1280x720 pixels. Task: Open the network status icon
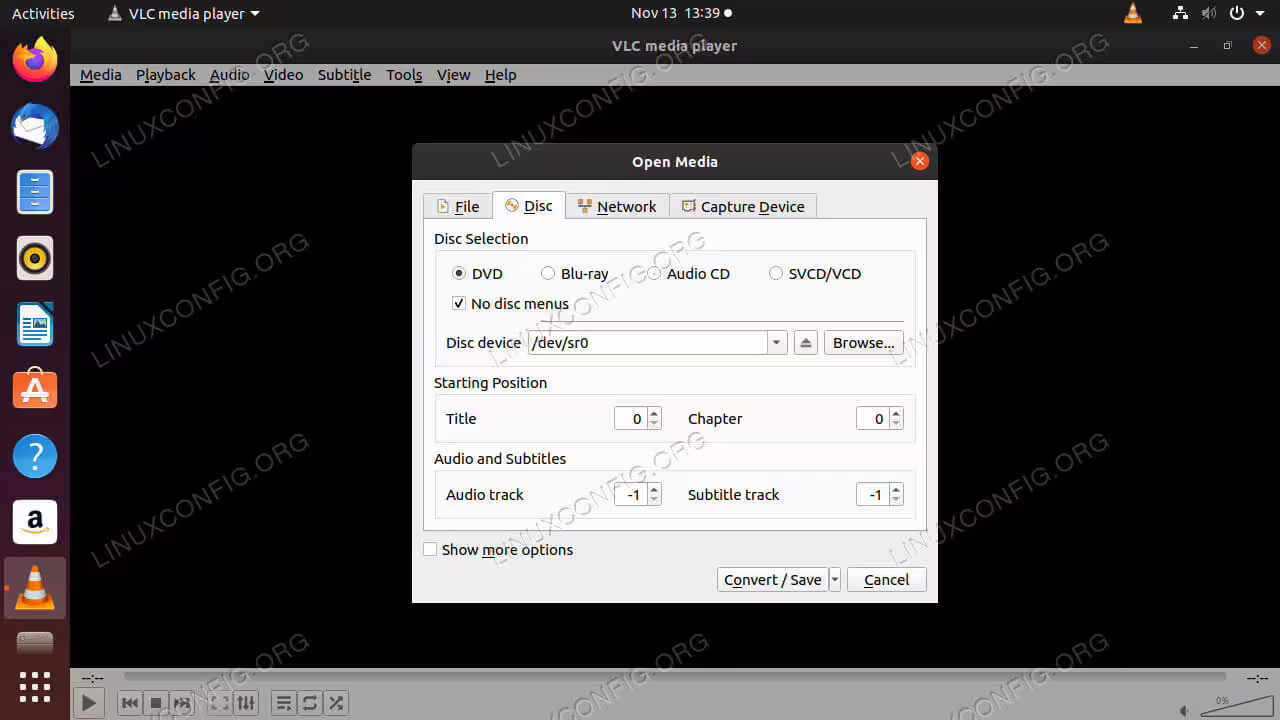(1181, 13)
